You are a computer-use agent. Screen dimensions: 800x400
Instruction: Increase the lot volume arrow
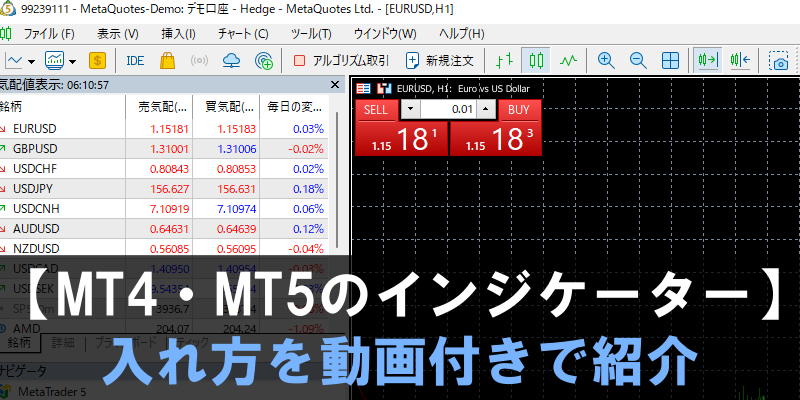[486, 109]
